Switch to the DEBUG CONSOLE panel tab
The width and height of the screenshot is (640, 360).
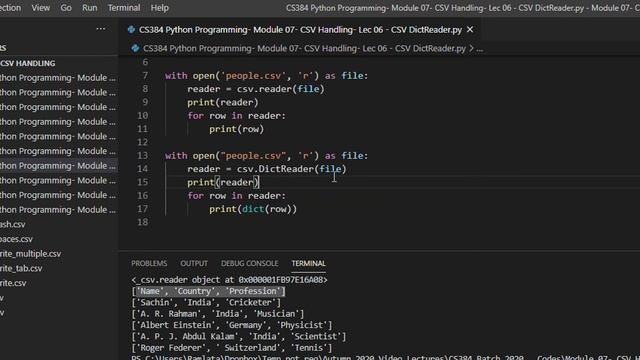coord(249,263)
